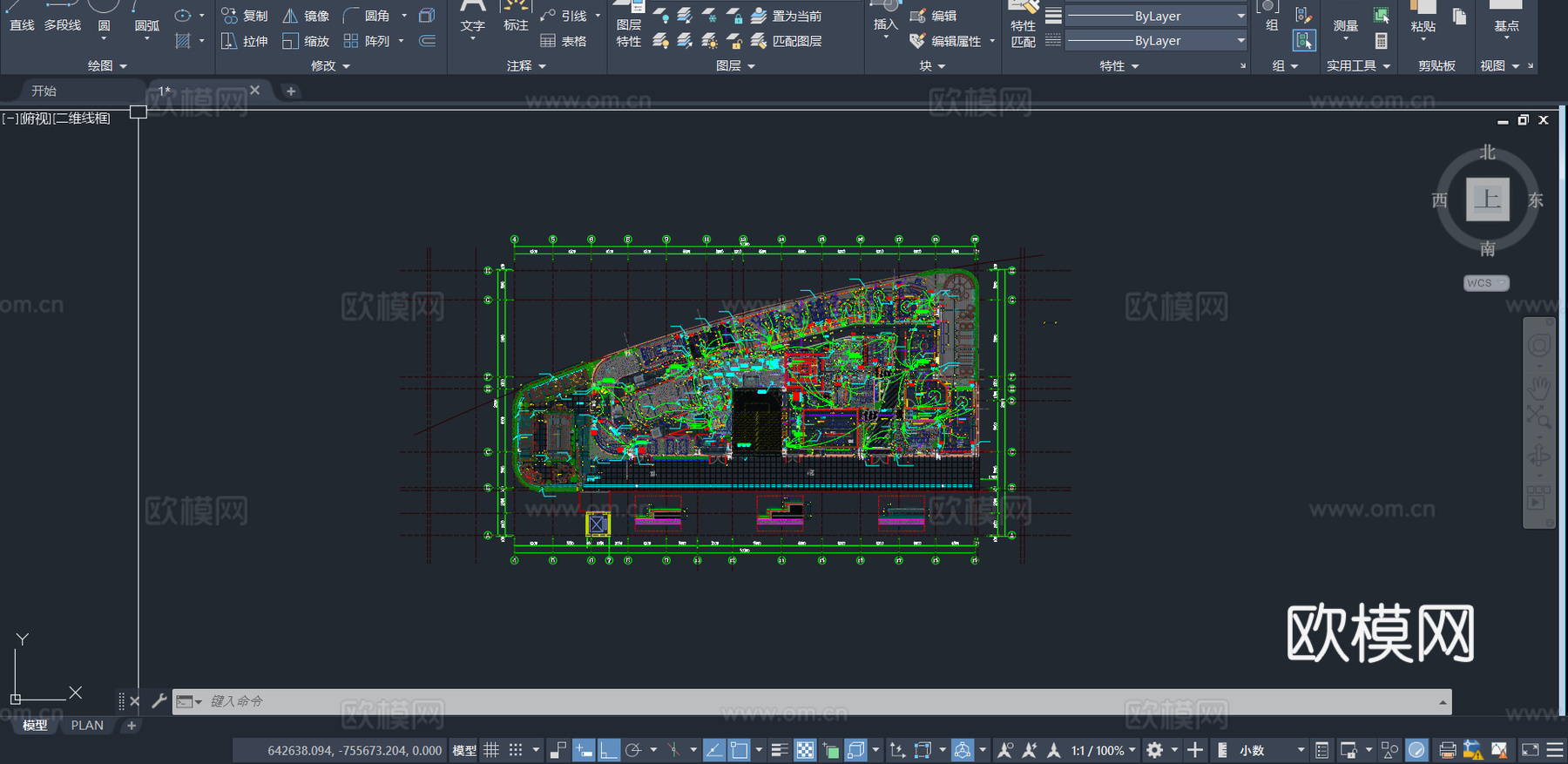The image size is (1568, 764).
Task: Choose the Table (表格) annotation tool
Action: click(564, 41)
